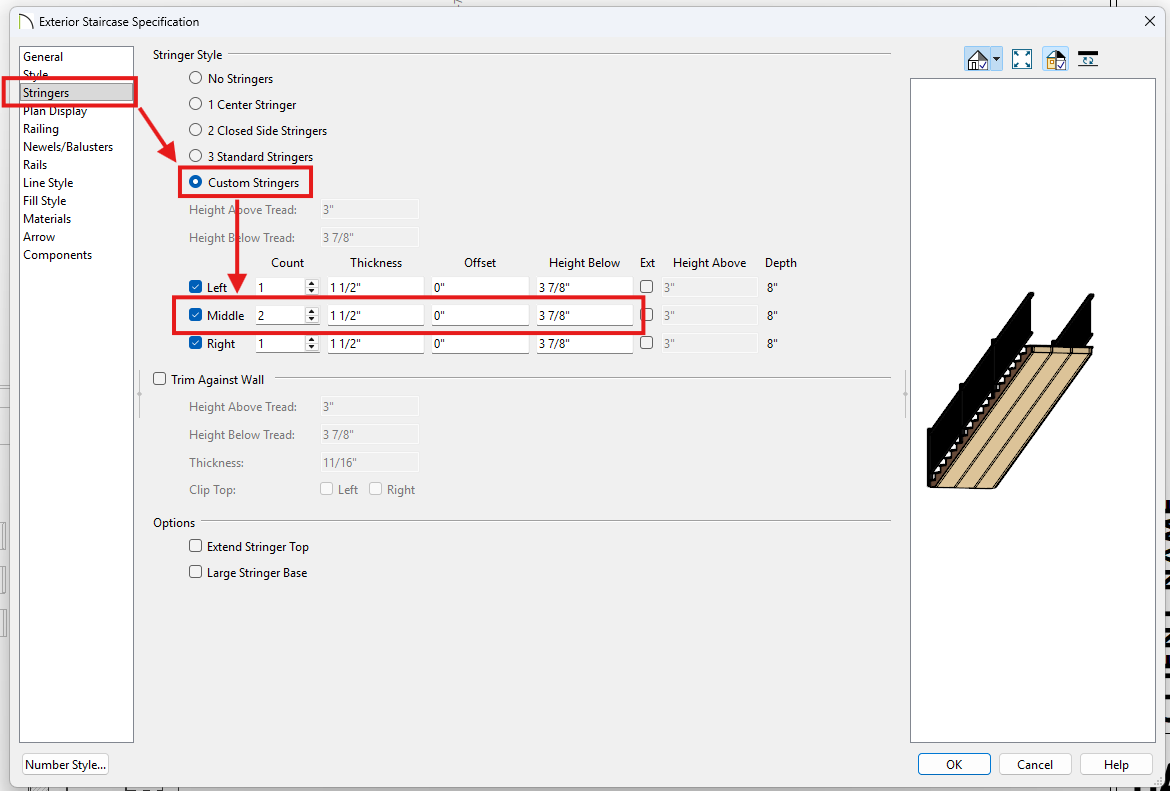Viewport: 1170px width, 791px height.
Task: Click the line weights refresh icon
Action: (x=1089, y=59)
